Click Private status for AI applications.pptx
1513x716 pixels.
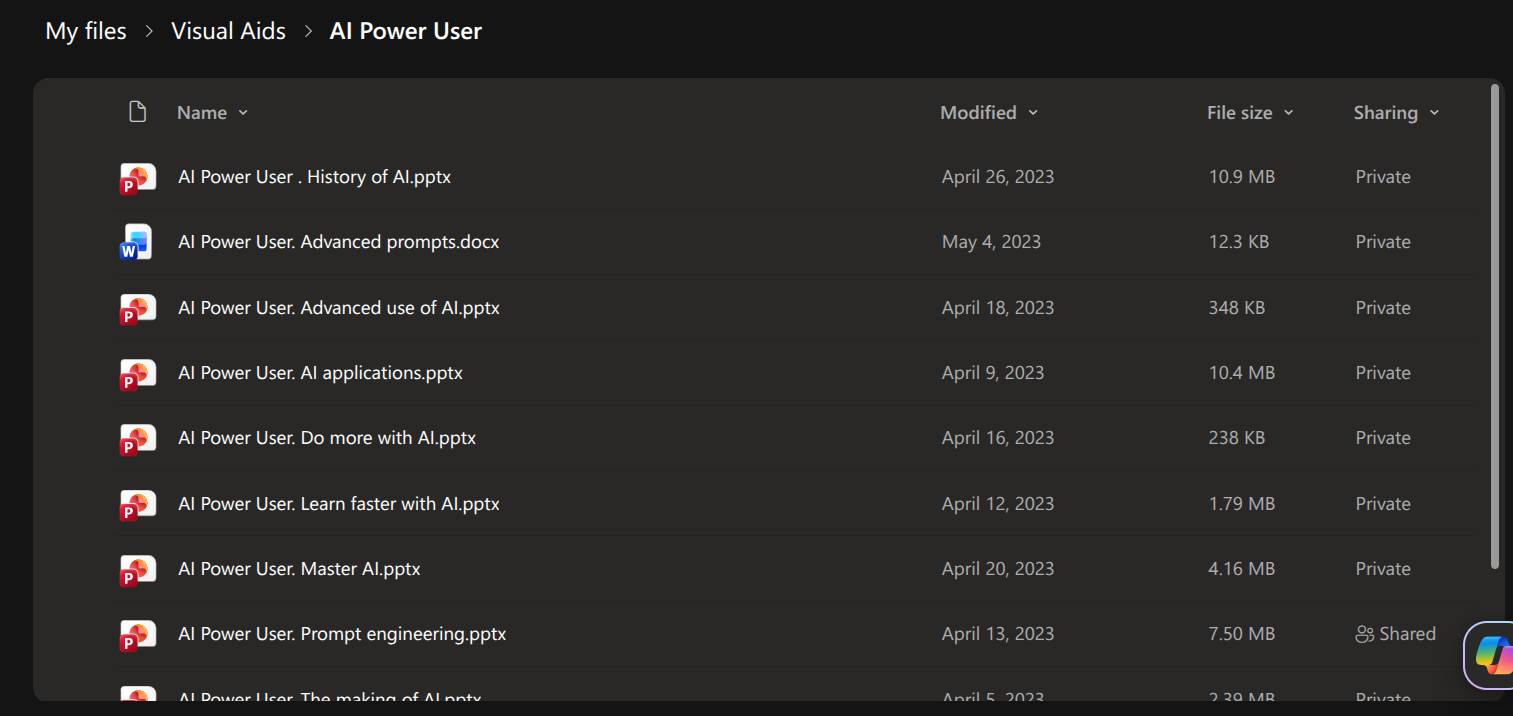(x=1383, y=373)
